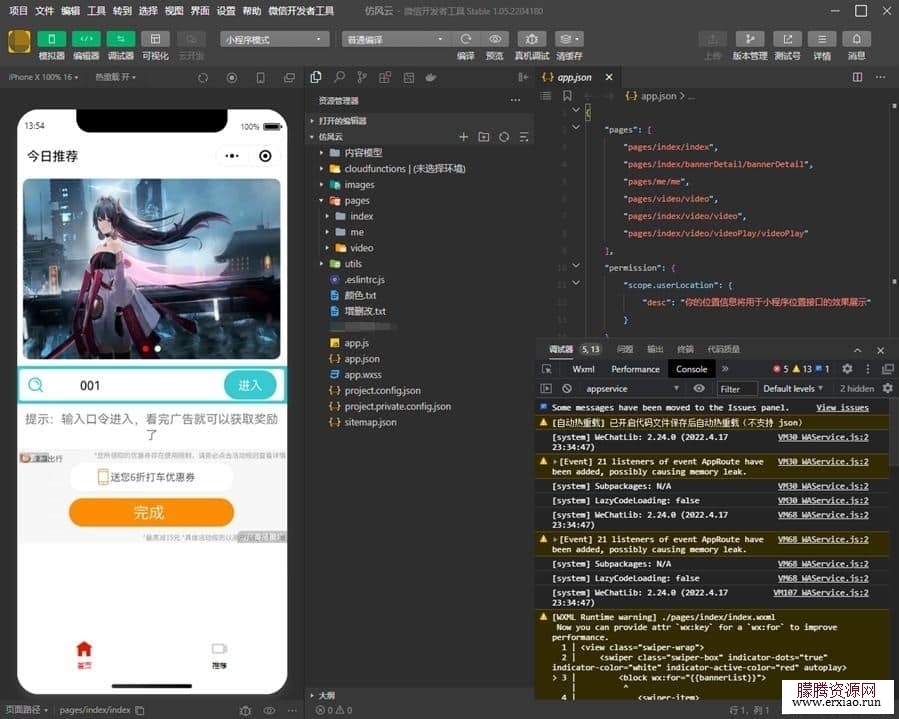Open the 可视化 visual editor
This screenshot has height=719, width=899.
click(155, 39)
